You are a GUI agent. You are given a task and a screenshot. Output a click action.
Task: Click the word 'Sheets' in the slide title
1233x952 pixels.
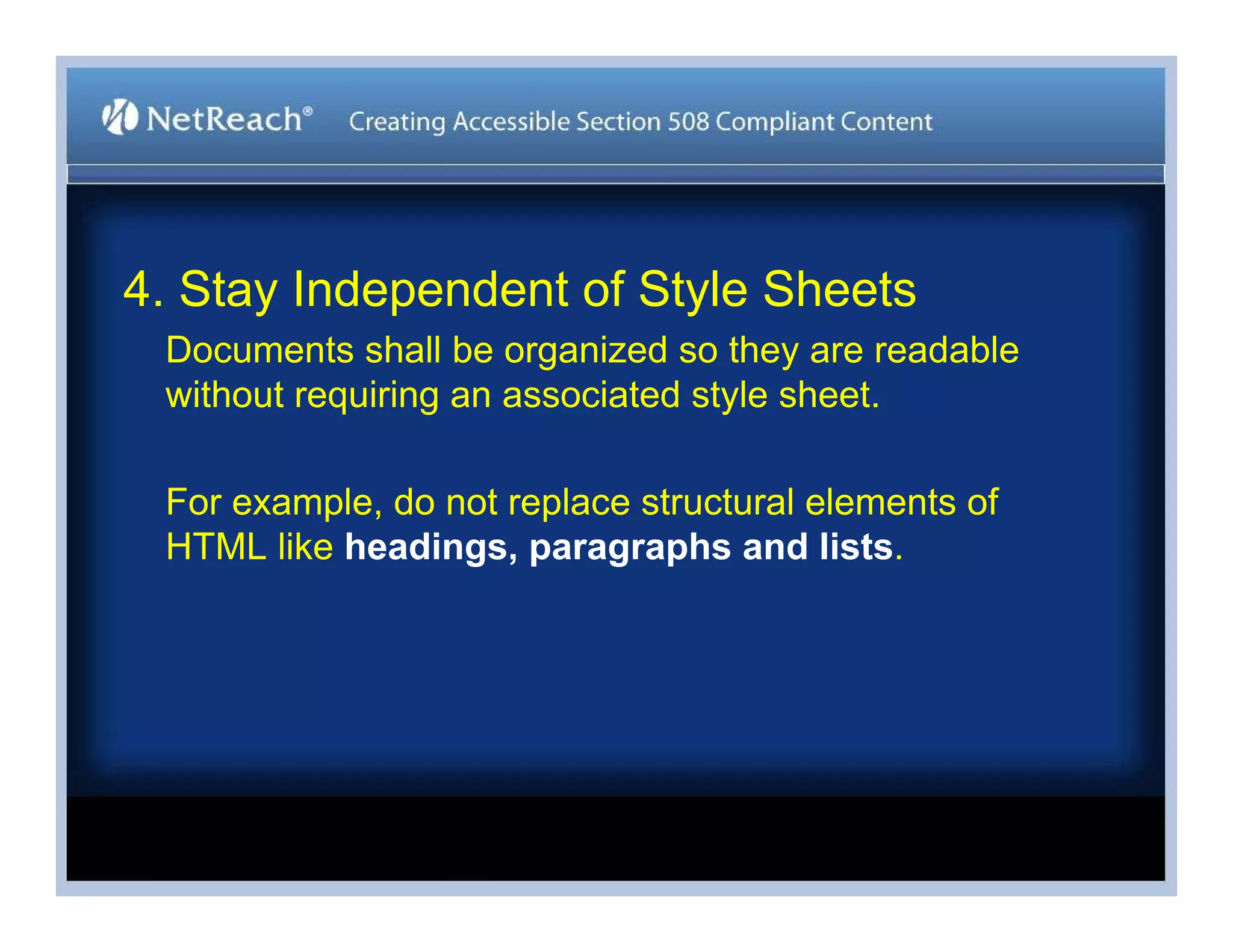(x=839, y=289)
